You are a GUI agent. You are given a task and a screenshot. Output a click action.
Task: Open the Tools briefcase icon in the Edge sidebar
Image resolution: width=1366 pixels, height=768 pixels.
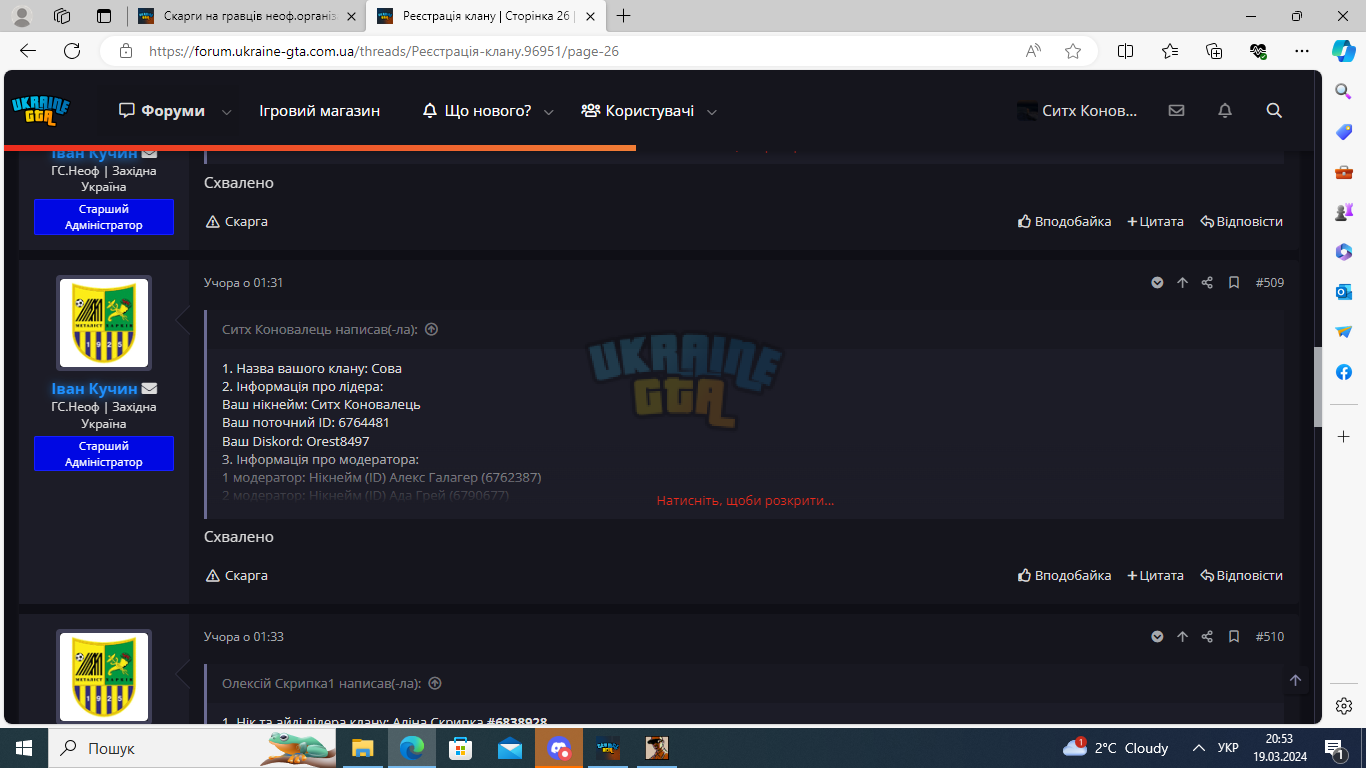pyautogui.click(x=1344, y=172)
